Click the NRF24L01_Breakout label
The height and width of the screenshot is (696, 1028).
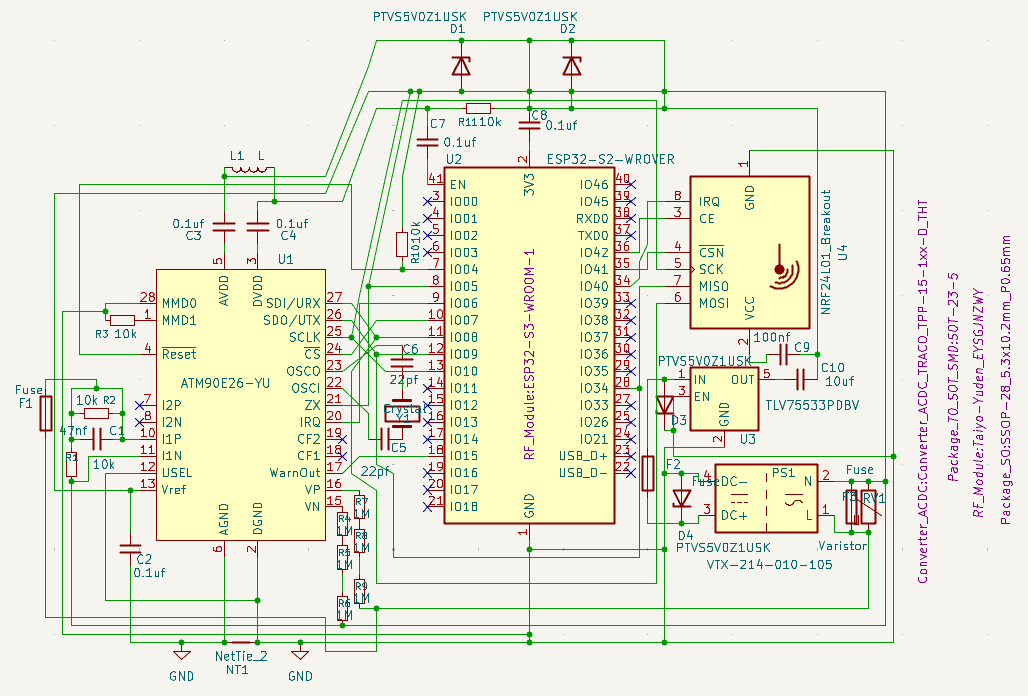pos(826,252)
